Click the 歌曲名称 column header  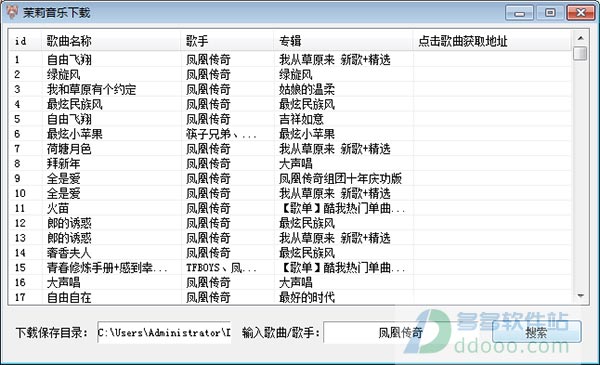click(111, 41)
